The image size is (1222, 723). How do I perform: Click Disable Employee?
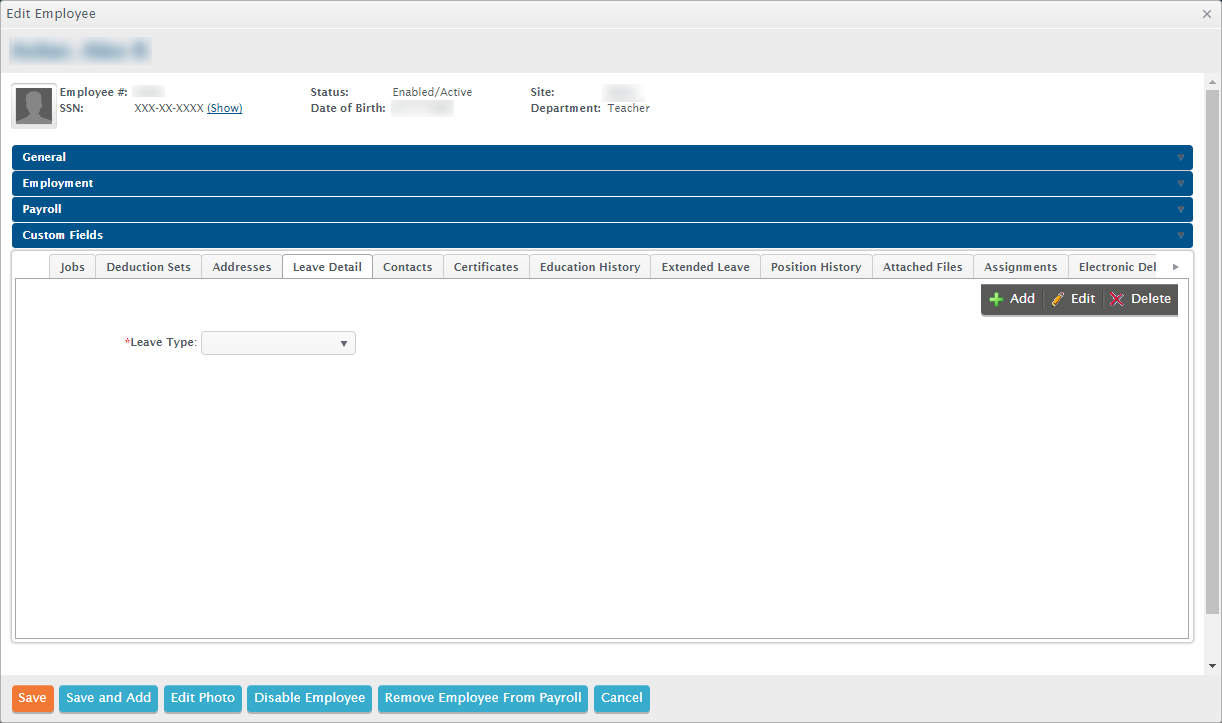[x=309, y=698]
